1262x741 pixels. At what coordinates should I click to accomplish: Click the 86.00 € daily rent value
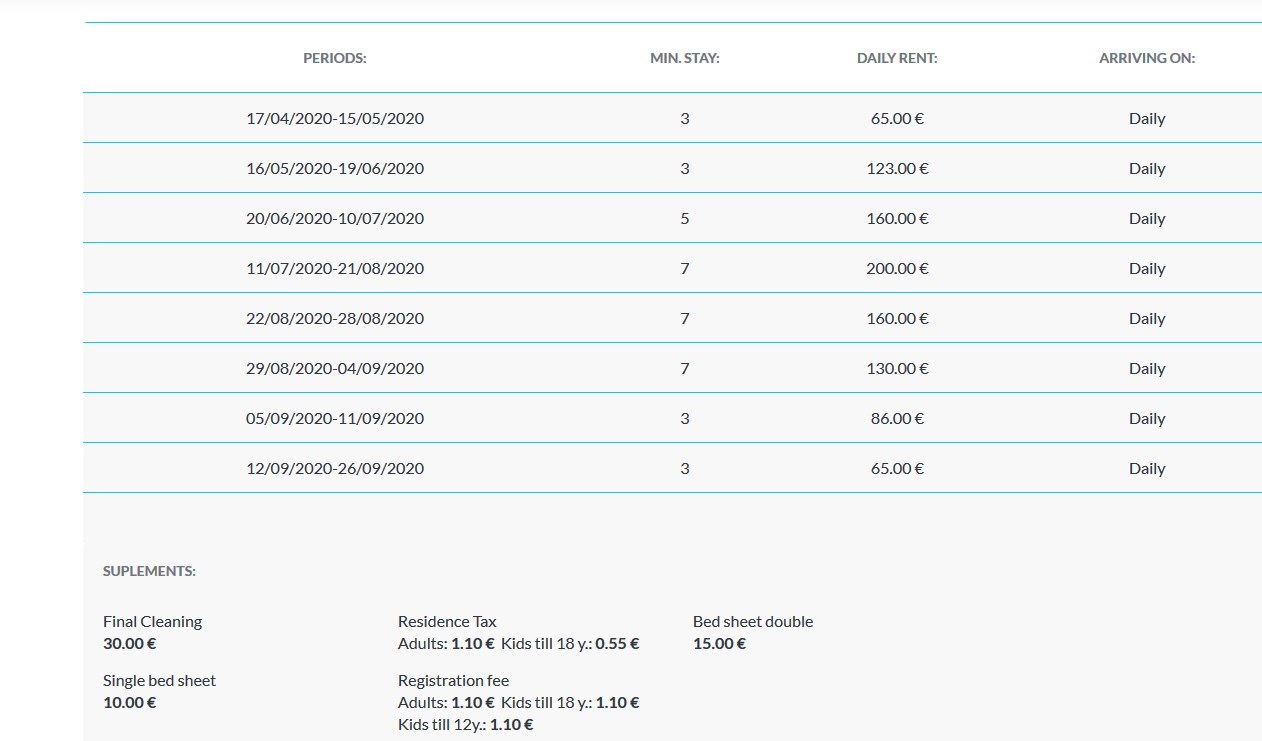[897, 418]
